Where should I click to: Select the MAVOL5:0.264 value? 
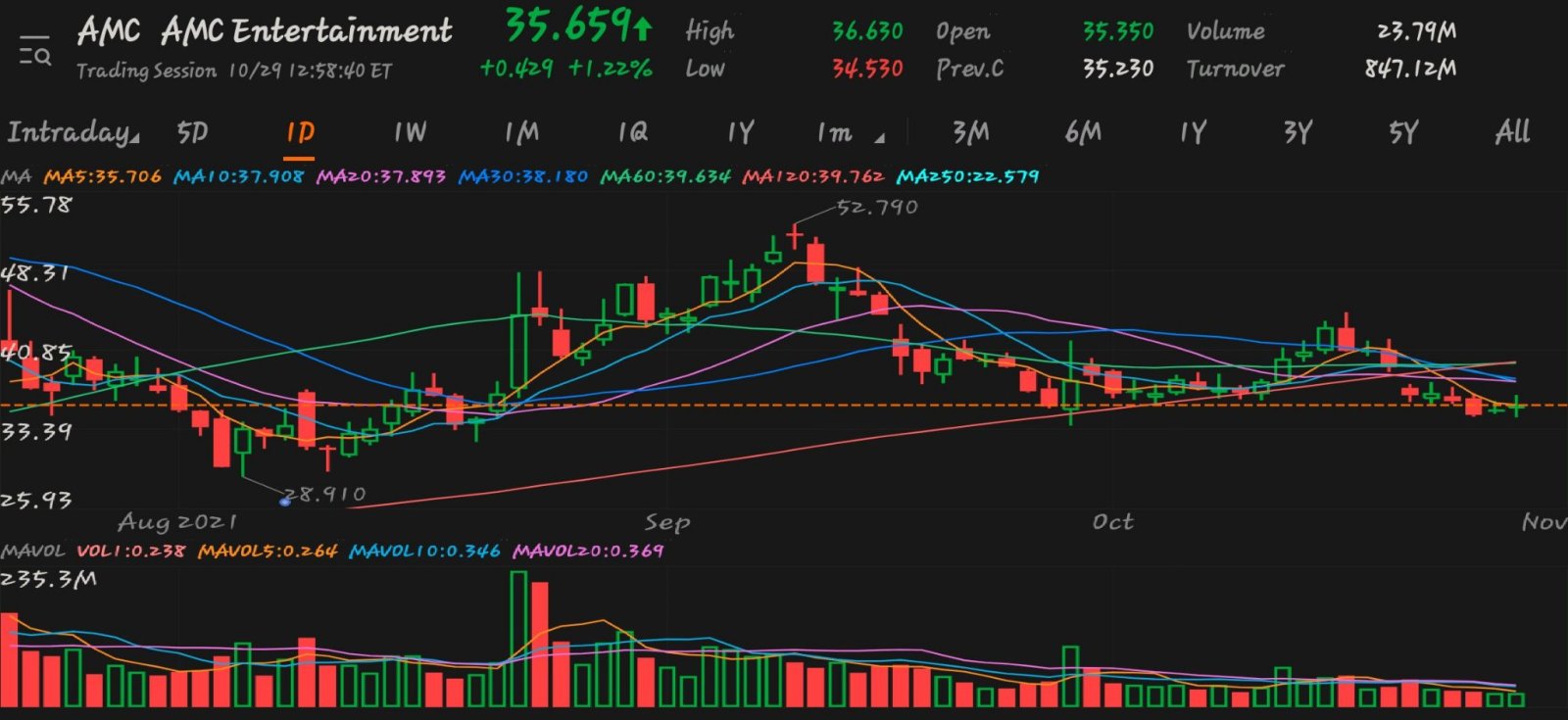point(268,551)
